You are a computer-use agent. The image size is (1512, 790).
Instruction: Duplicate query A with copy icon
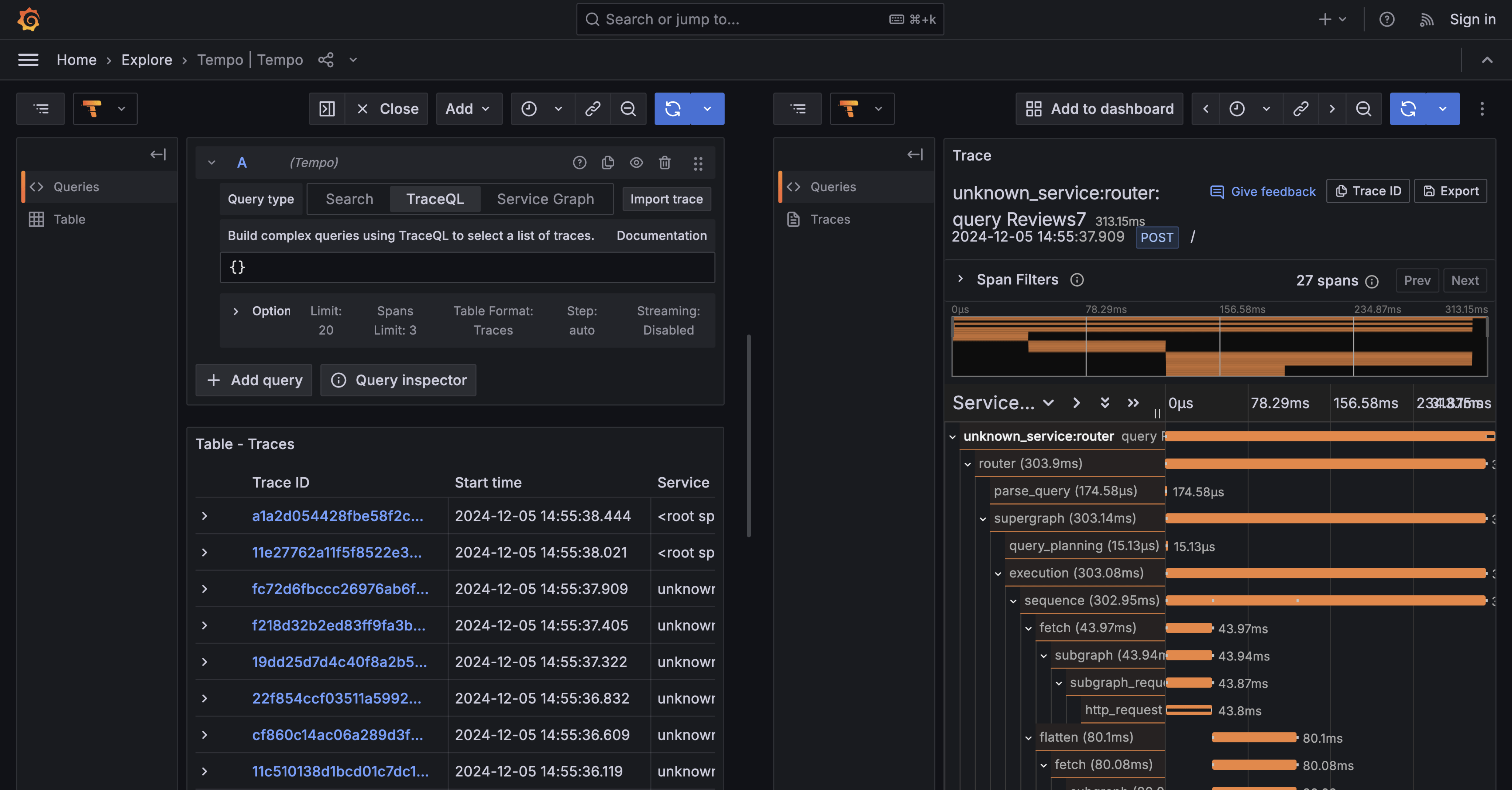tap(608, 163)
